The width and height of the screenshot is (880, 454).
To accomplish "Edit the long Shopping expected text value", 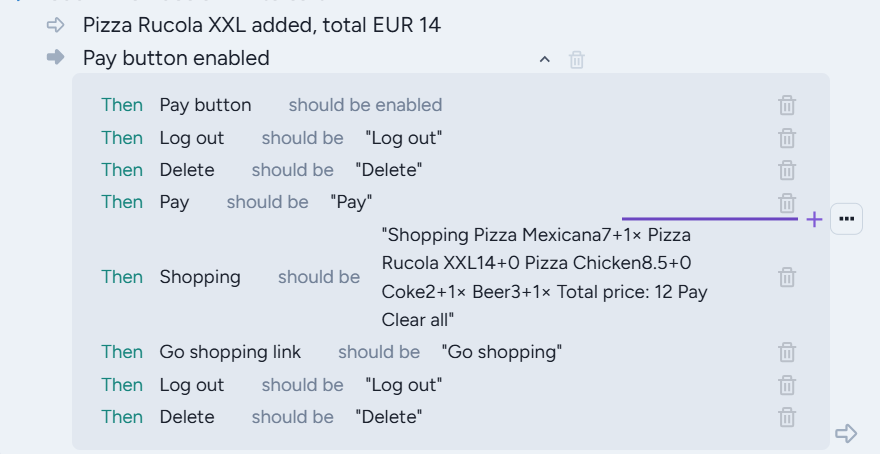I will pyautogui.click(x=545, y=277).
